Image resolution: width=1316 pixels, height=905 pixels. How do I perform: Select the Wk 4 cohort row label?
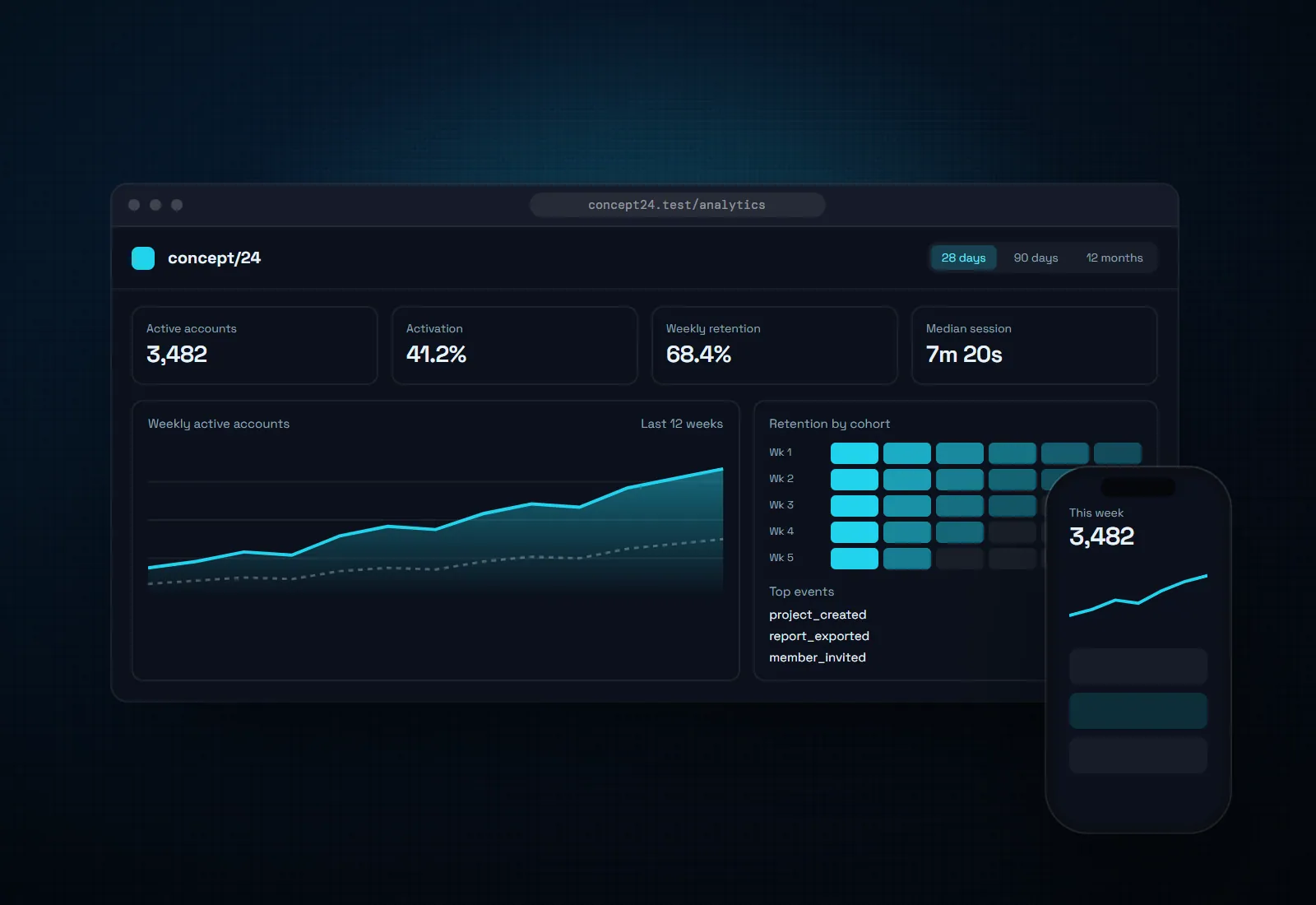point(781,531)
